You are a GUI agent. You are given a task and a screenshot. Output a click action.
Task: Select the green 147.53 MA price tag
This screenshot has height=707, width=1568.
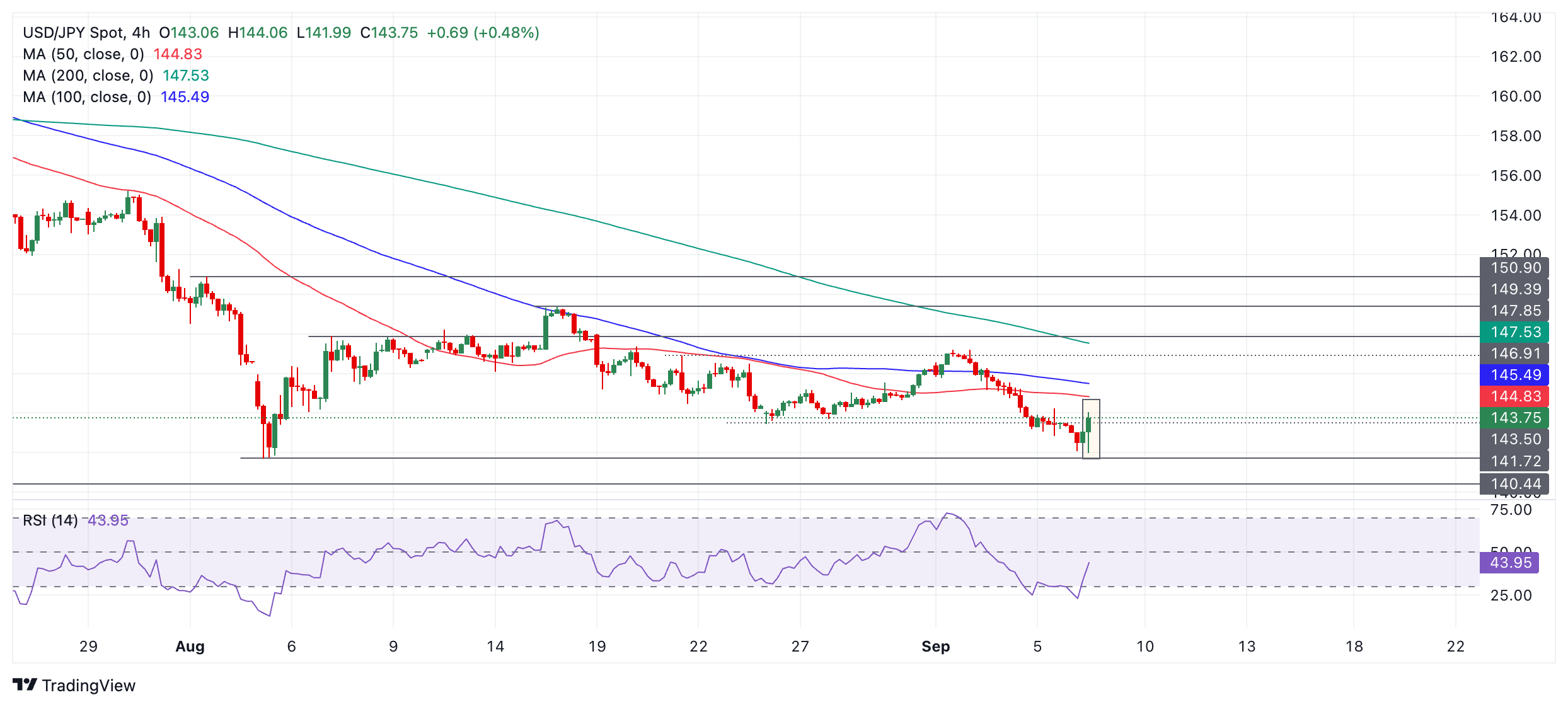1514,332
